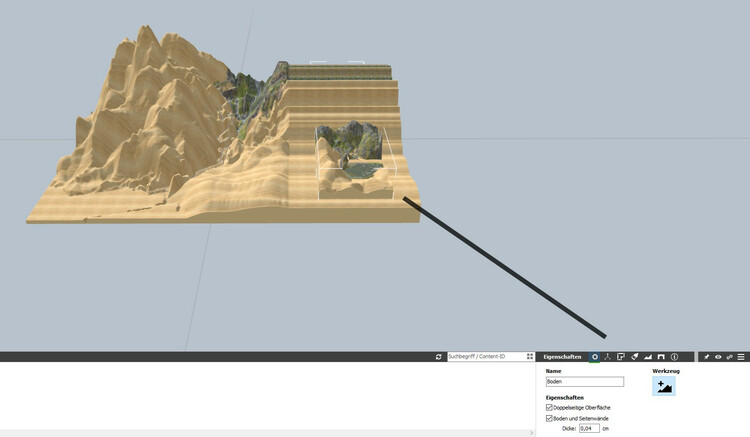
Task: Click the arch-shaped icon in properties bar
Action: click(x=661, y=357)
